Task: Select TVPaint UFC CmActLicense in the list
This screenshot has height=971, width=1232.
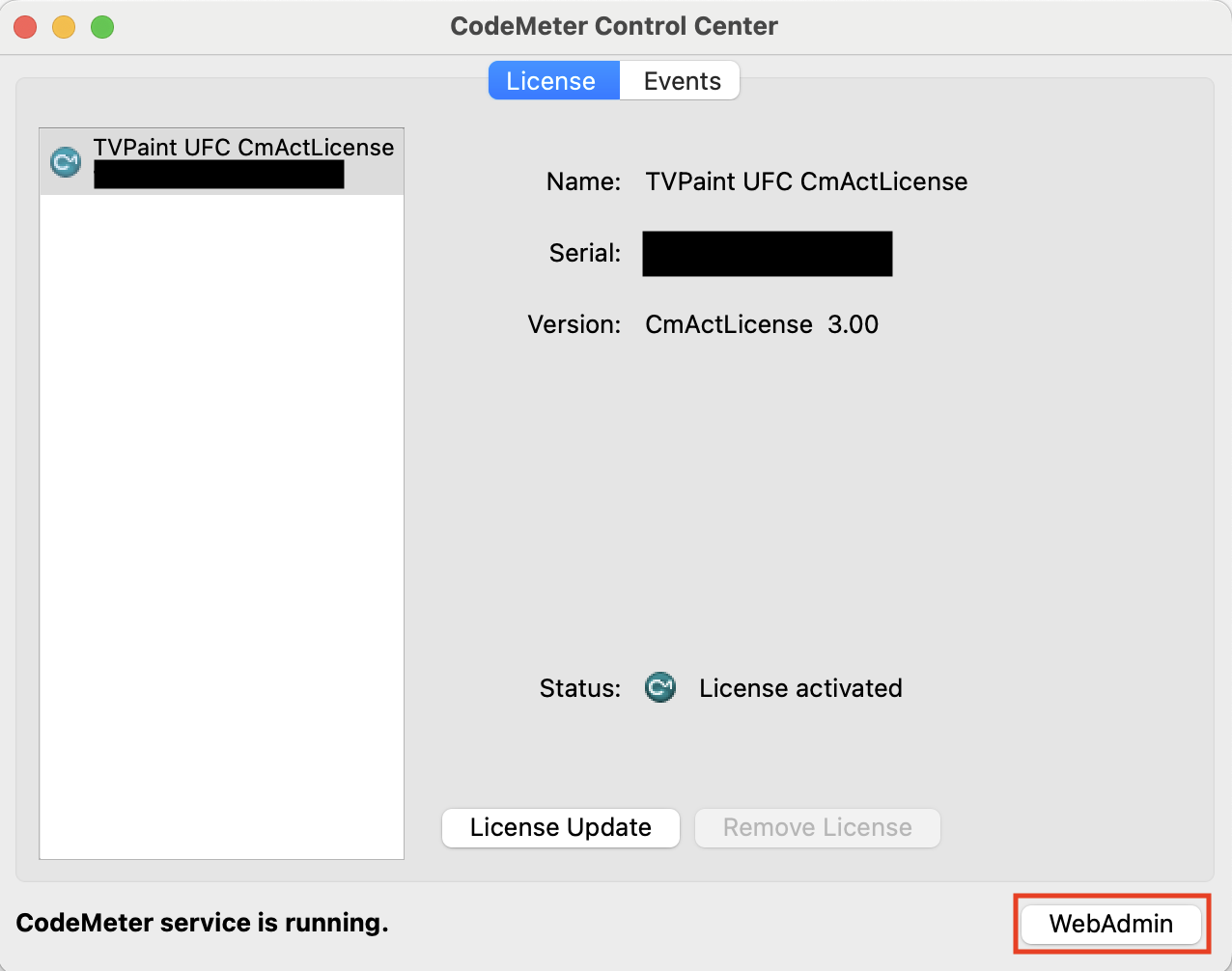Action: (222, 162)
